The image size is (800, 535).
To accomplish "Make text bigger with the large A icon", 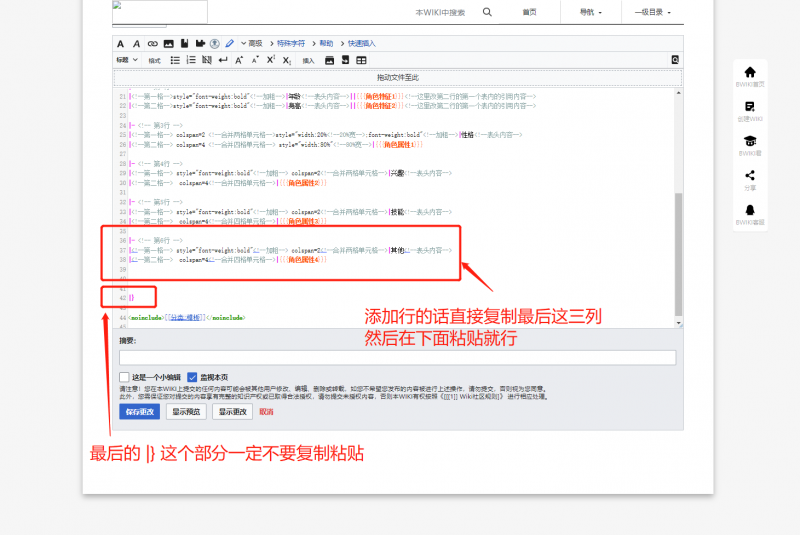I will [x=239, y=60].
